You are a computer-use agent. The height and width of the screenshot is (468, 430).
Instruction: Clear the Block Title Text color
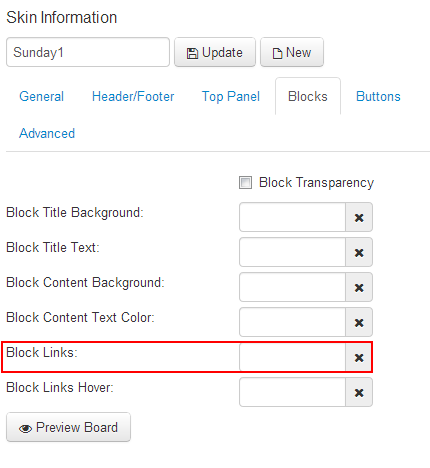359,252
